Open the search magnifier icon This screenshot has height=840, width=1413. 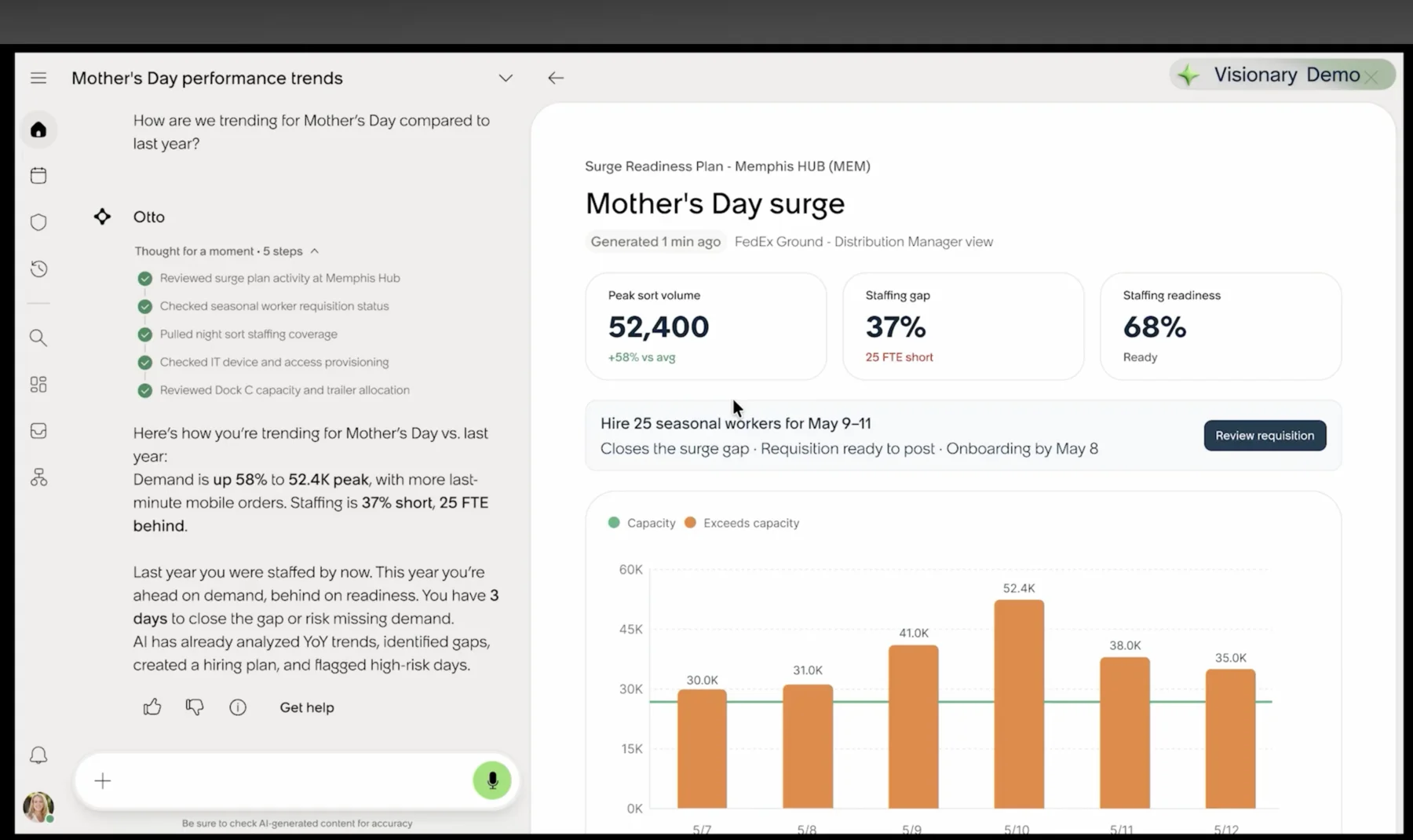[38, 338]
